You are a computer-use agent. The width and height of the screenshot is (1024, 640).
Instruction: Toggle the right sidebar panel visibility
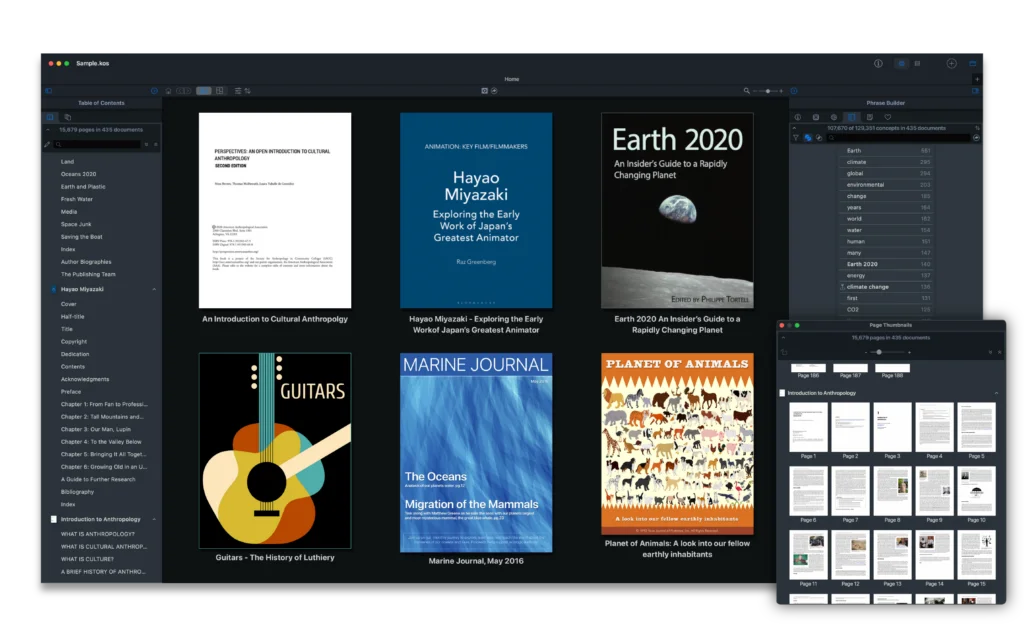pyautogui.click(x=975, y=91)
